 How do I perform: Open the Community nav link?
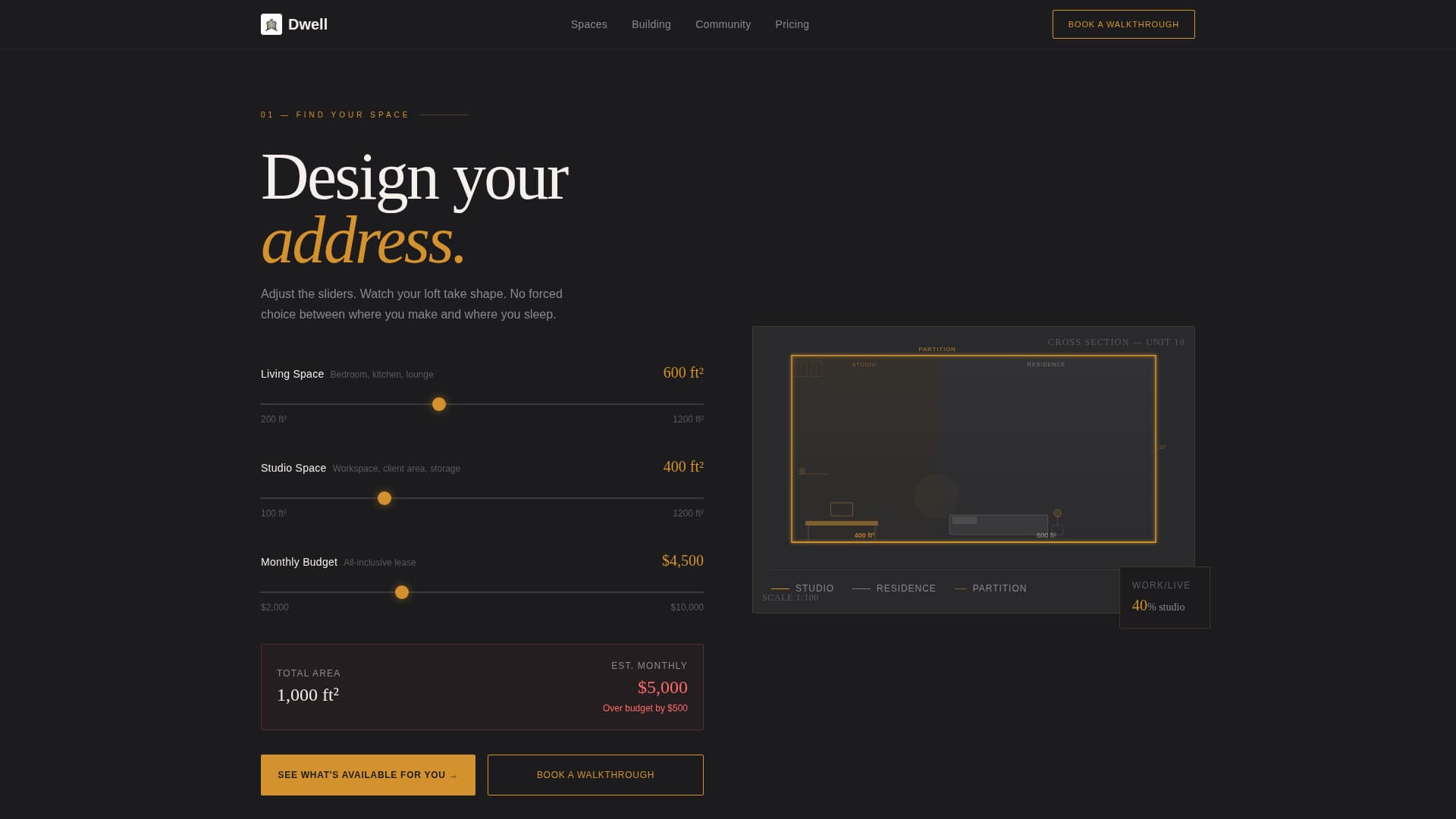(723, 24)
